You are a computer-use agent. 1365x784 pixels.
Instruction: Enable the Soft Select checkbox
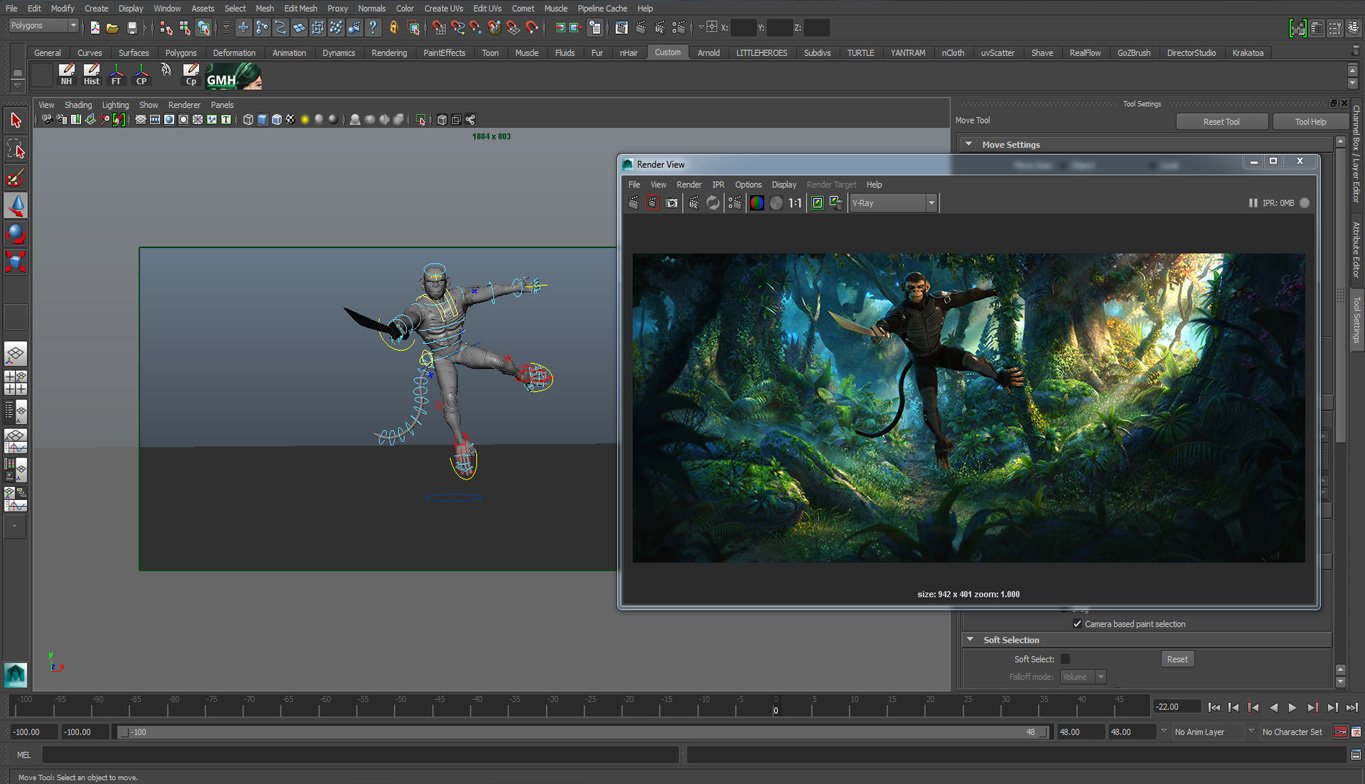click(1065, 659)
